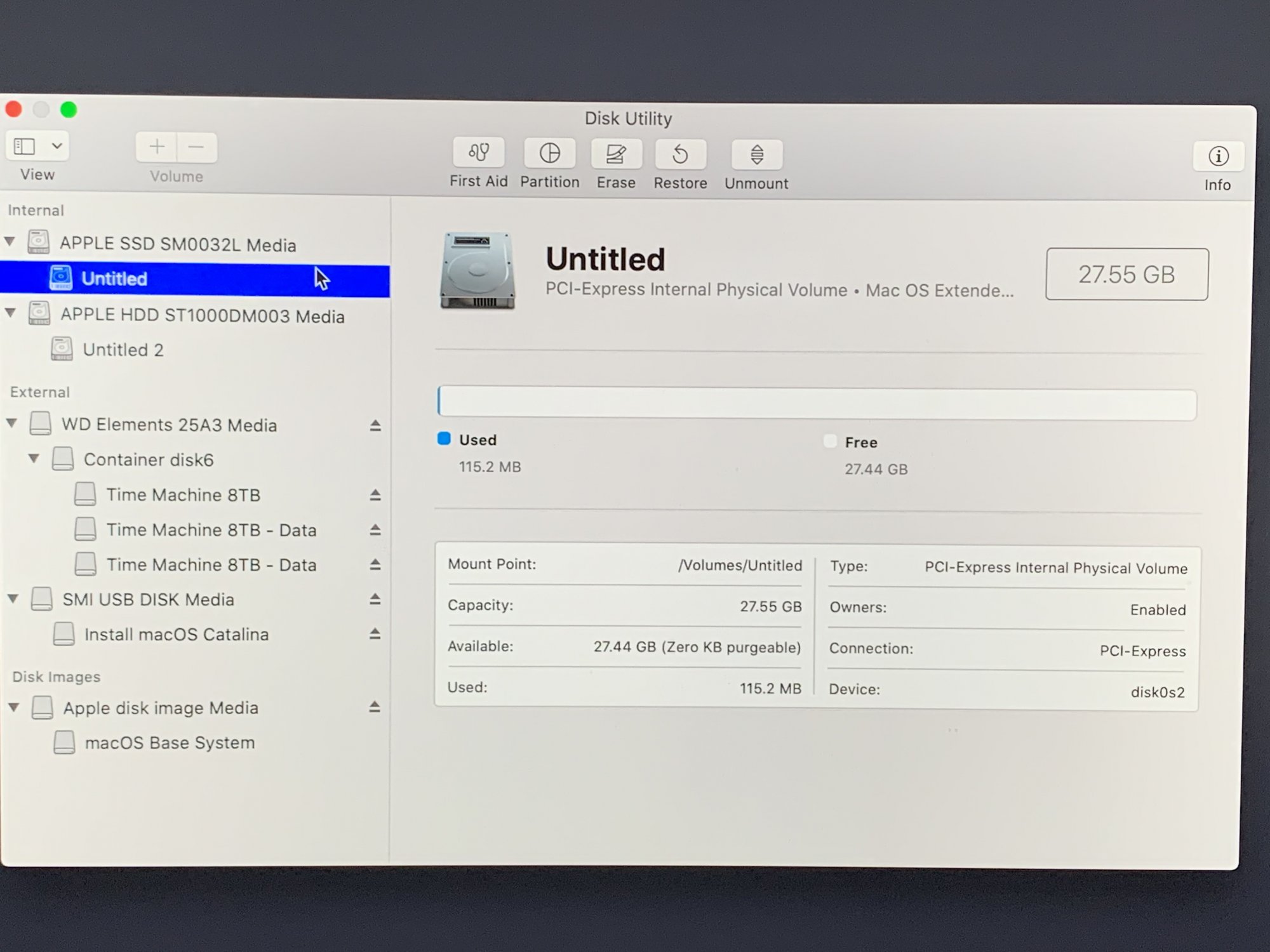Open the Info panel
The height and width of the screenshot is (952, 1270).
click(x=1217, y=157)
